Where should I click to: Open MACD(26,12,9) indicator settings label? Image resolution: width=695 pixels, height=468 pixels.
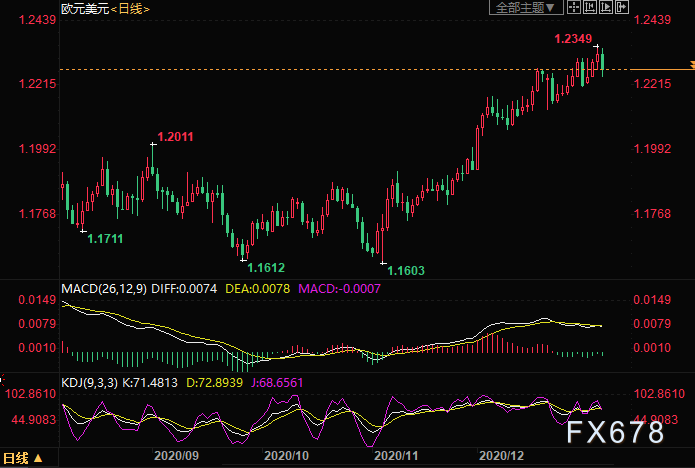[x=107, y=288]
